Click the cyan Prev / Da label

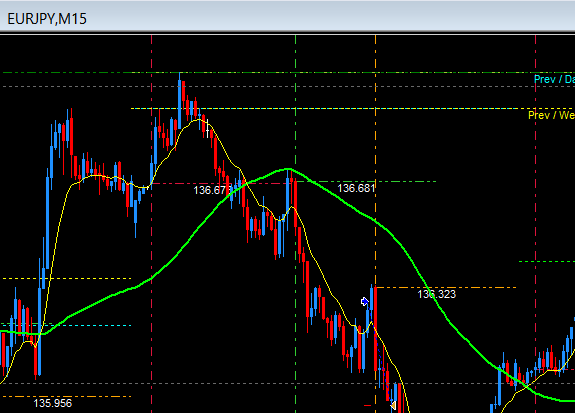554,79
